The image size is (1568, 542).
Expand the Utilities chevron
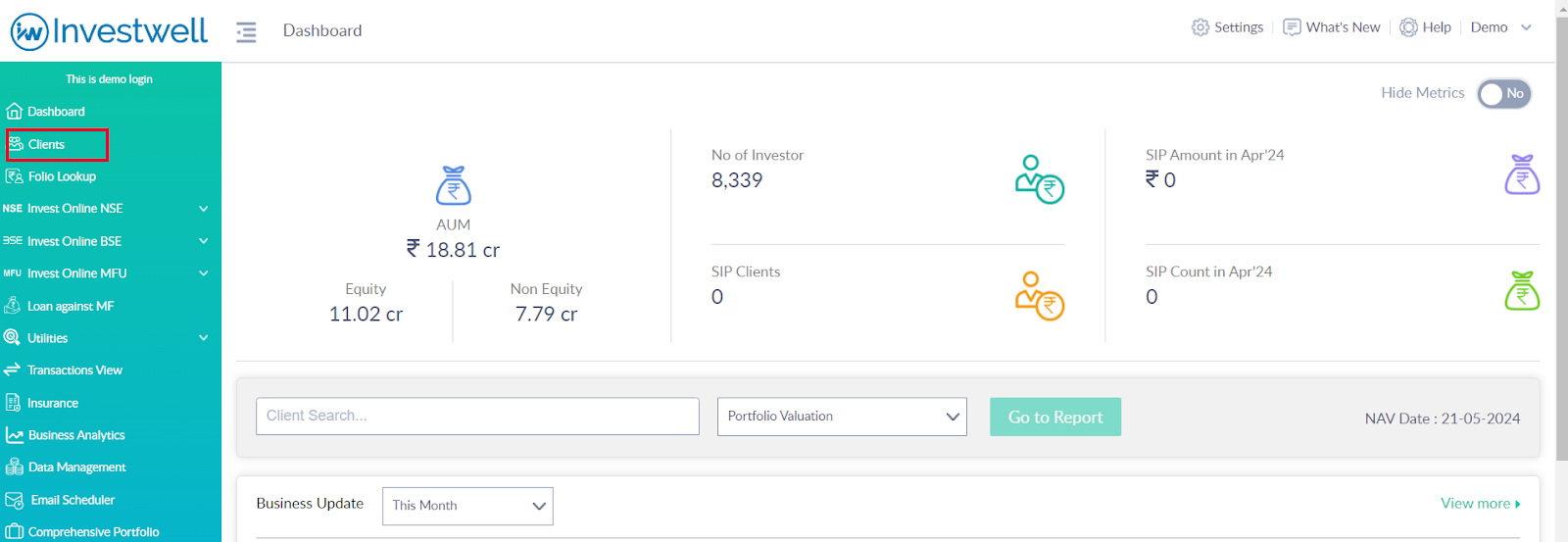[x=204, y=338]
